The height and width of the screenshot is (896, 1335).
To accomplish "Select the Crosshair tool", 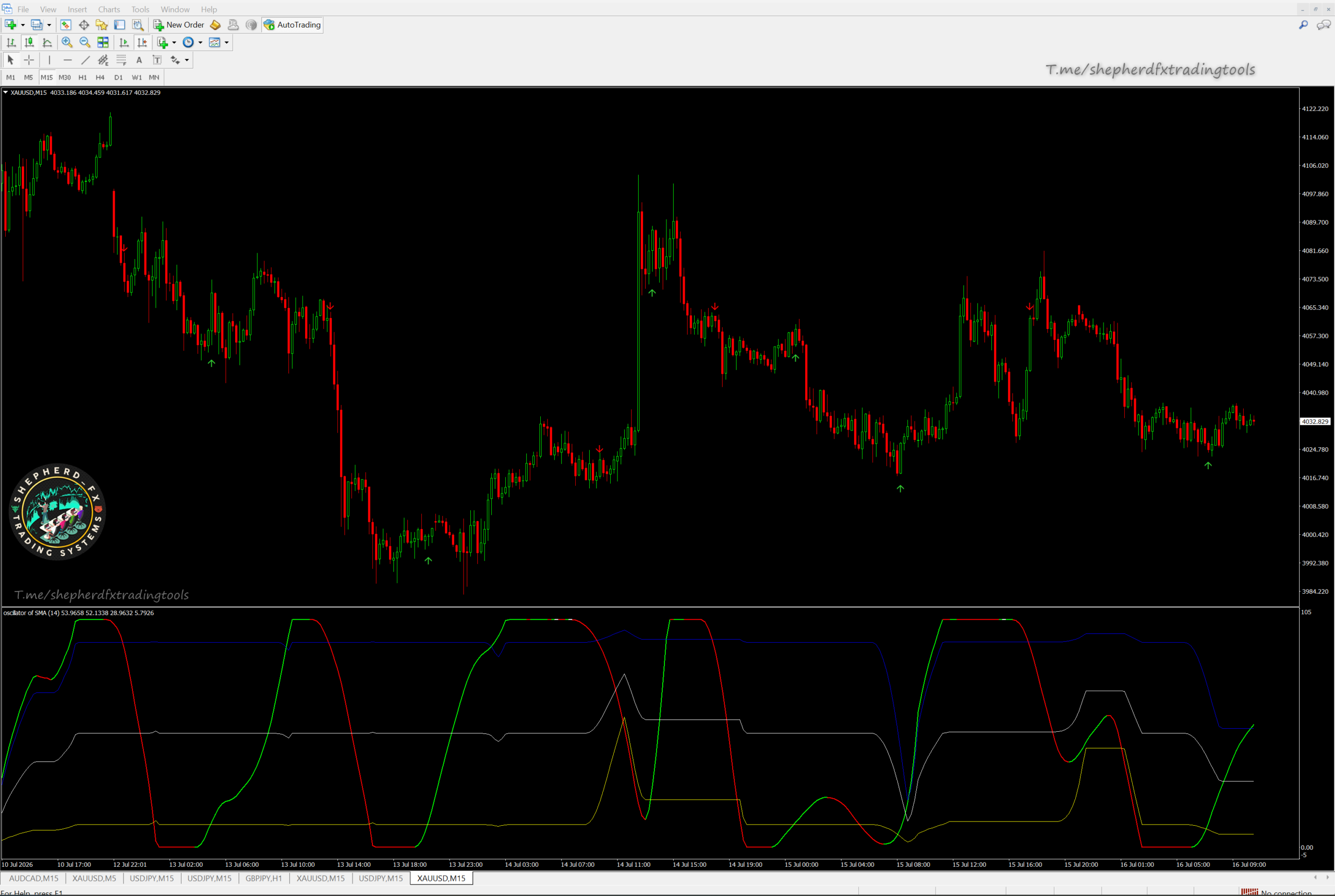I will click(x=29, y=60).
